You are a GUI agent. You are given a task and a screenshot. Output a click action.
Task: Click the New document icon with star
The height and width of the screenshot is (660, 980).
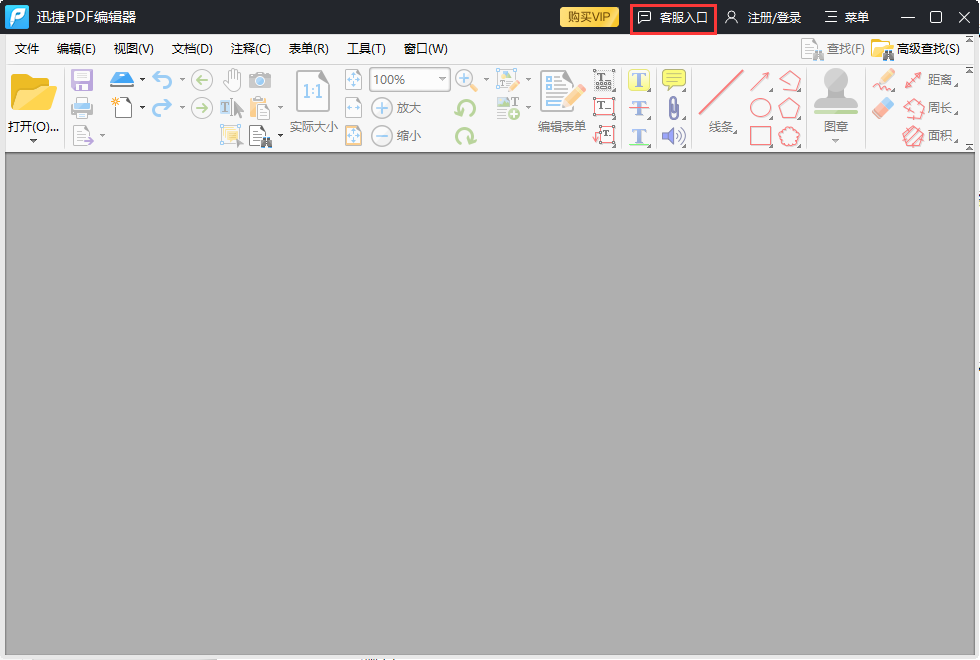coord(122,108)
